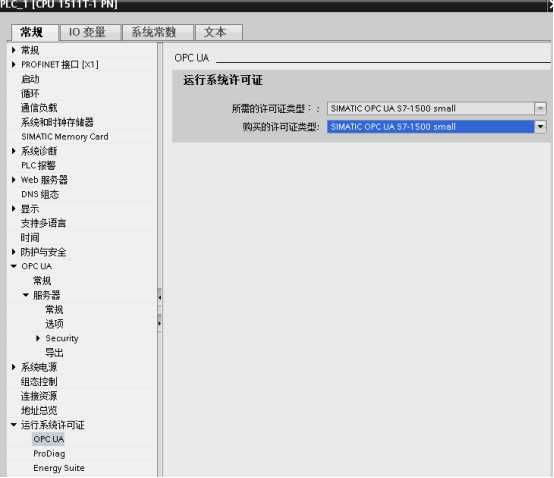Open dropdown arrow of 购买的许可证类型
The height and width of the screenshot is (478, 554).
point(540,126)
